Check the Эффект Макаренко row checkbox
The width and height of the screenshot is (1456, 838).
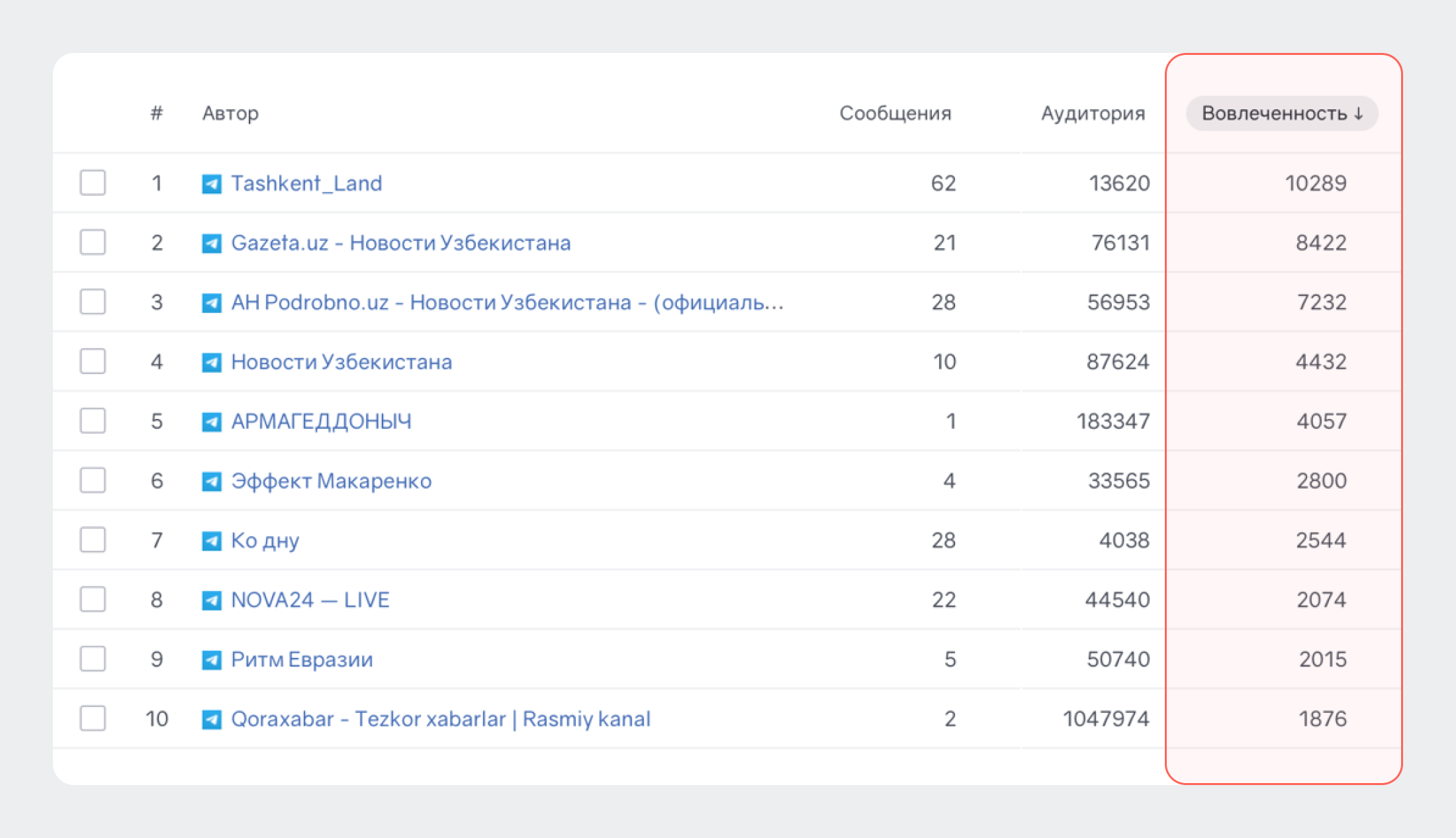(x=93, y=481)
